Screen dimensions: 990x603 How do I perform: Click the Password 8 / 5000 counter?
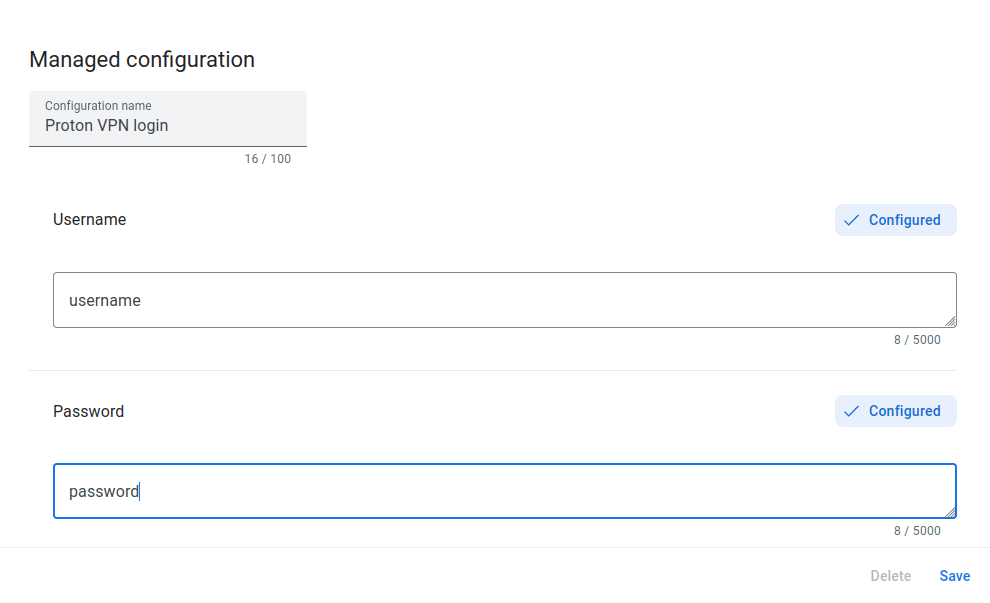click(916, 531)
